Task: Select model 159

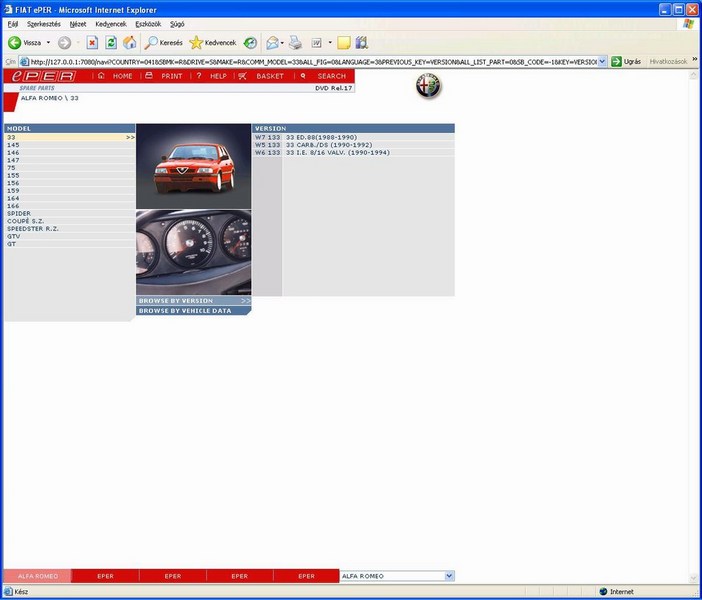Action: [x=69, y=191]
